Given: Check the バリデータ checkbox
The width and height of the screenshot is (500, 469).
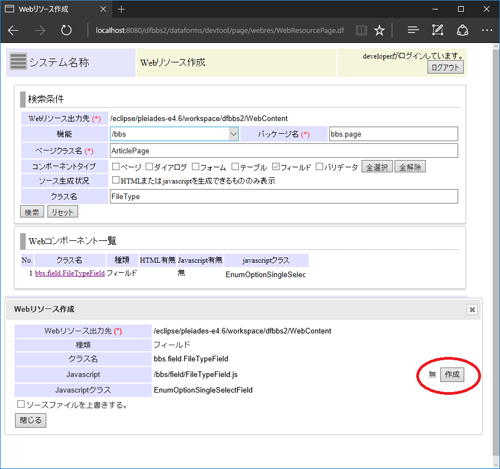Looking at the screenshot, I should pyautogui.click(x=319, y=166).
